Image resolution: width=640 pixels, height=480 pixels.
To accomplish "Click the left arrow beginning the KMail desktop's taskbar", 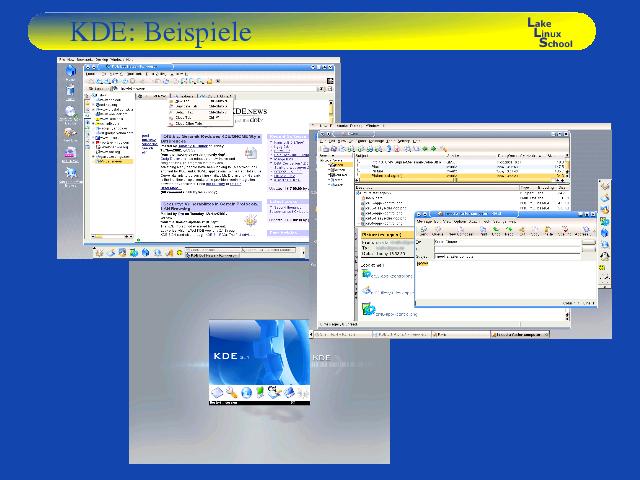I will (x=311, y=334).
